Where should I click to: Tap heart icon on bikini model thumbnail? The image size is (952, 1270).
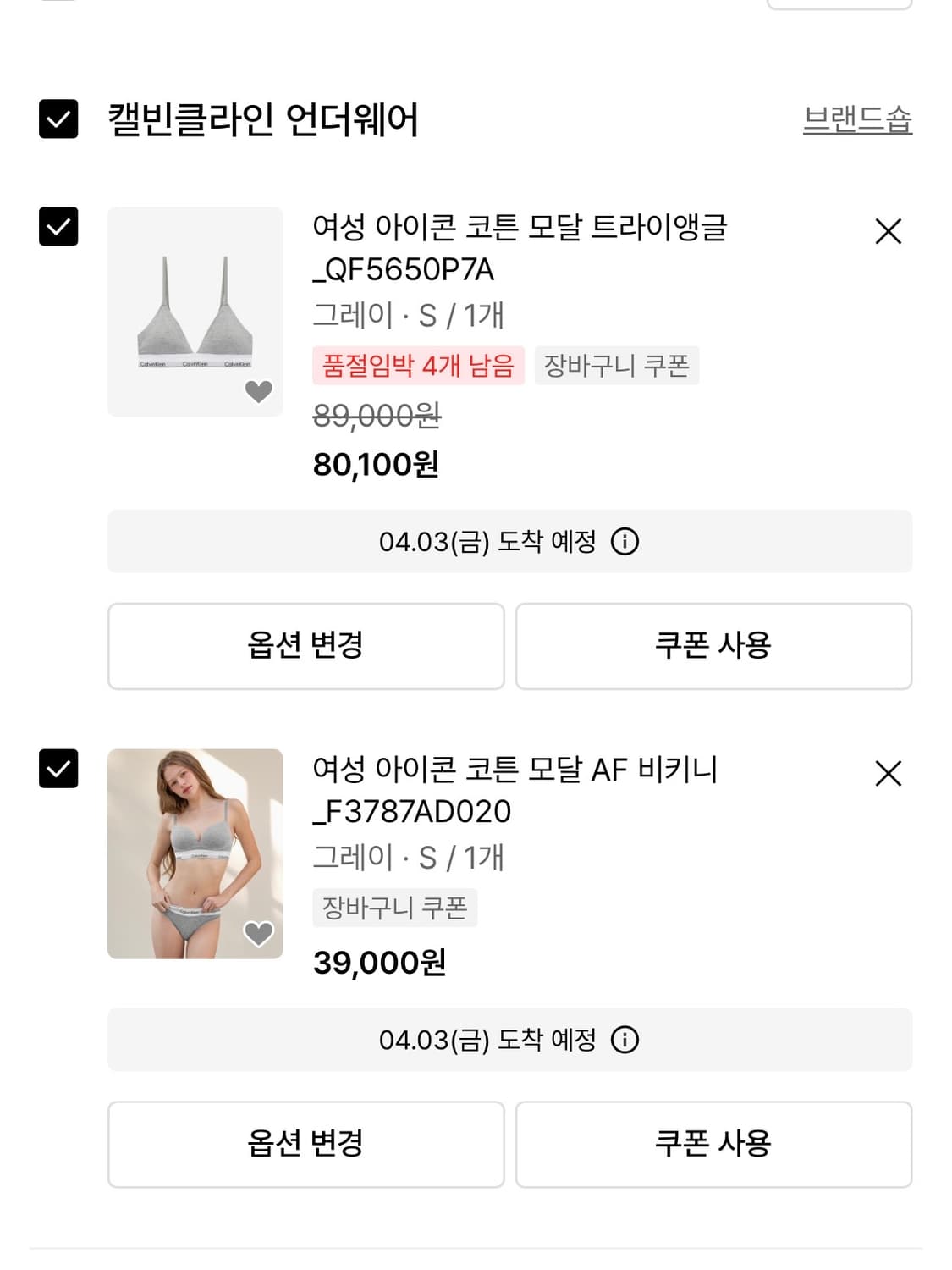pos(258,933)
